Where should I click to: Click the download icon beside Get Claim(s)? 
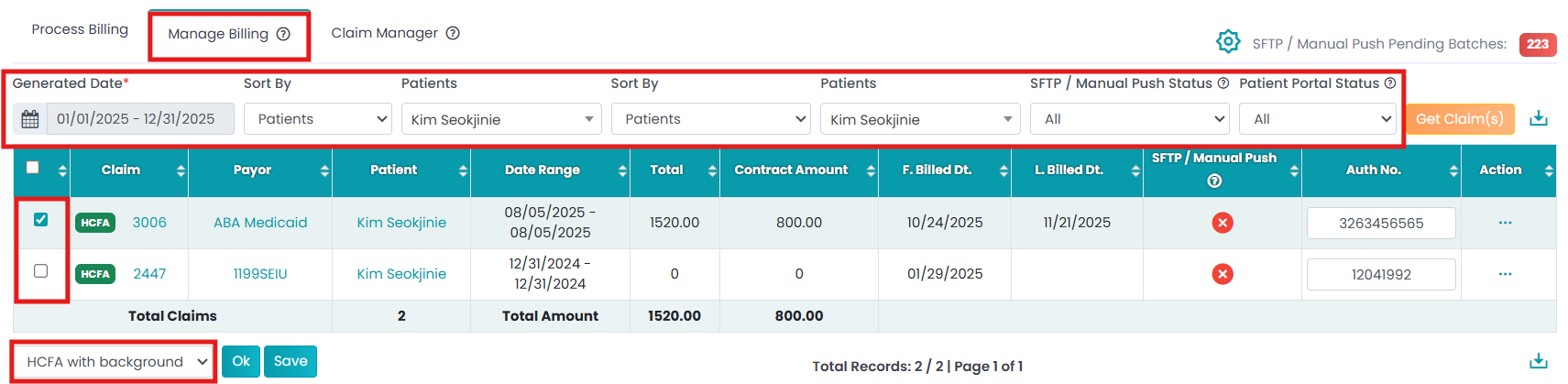[1539, 118]
